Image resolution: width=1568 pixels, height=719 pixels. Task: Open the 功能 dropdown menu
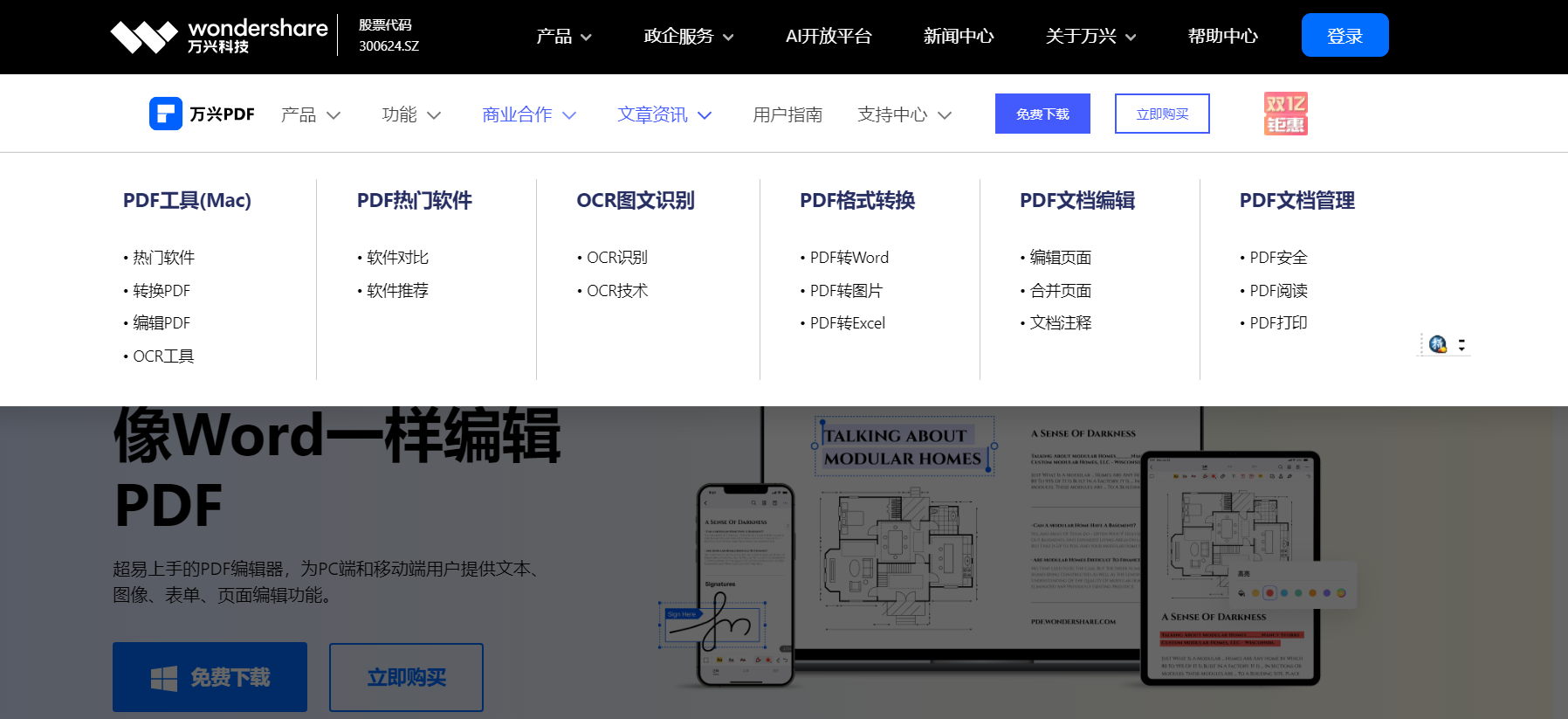[412, 114]
